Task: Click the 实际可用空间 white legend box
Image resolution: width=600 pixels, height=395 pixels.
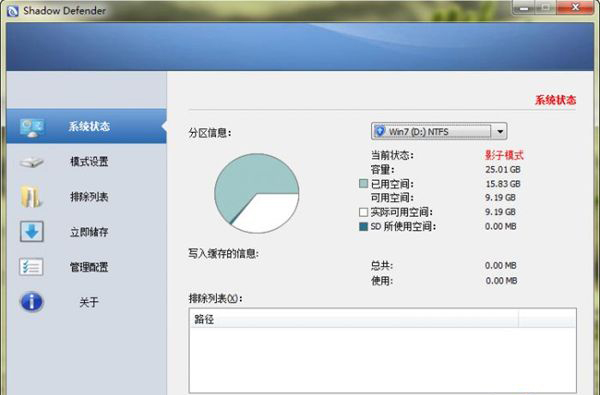Action: click(x=363, y=212)
